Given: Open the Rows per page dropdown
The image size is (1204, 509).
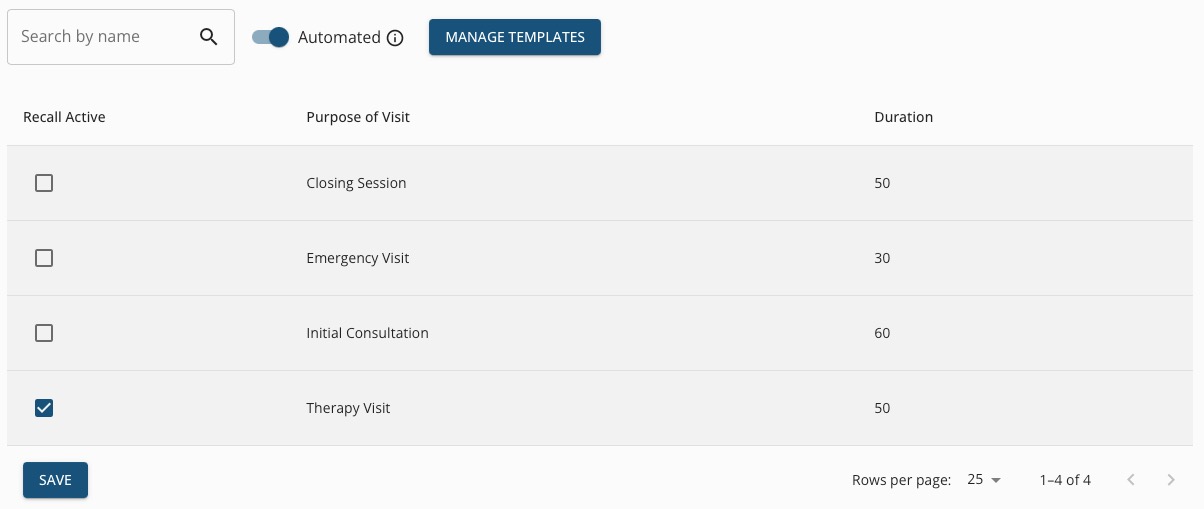Looking at the screenshot, I should (984, 480).
